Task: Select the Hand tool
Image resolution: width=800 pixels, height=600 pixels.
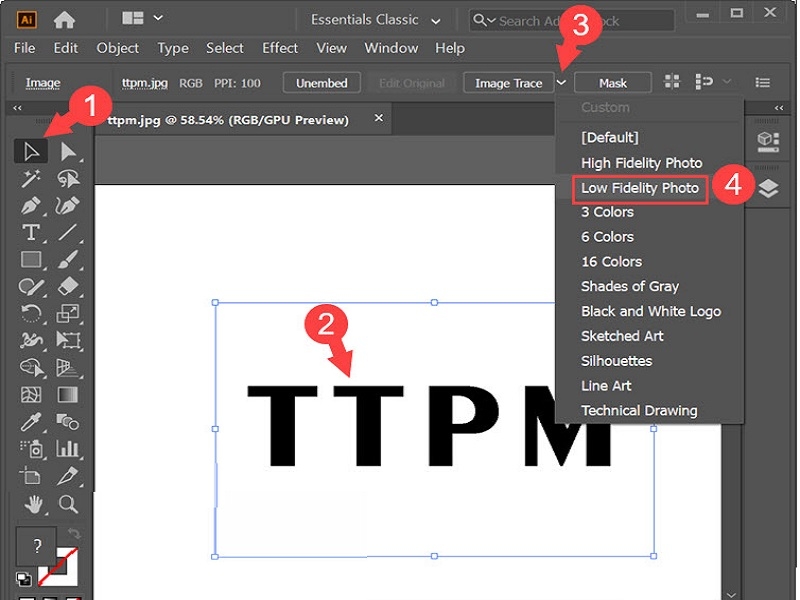Action: pyautogui.click(x=34, y=505)
